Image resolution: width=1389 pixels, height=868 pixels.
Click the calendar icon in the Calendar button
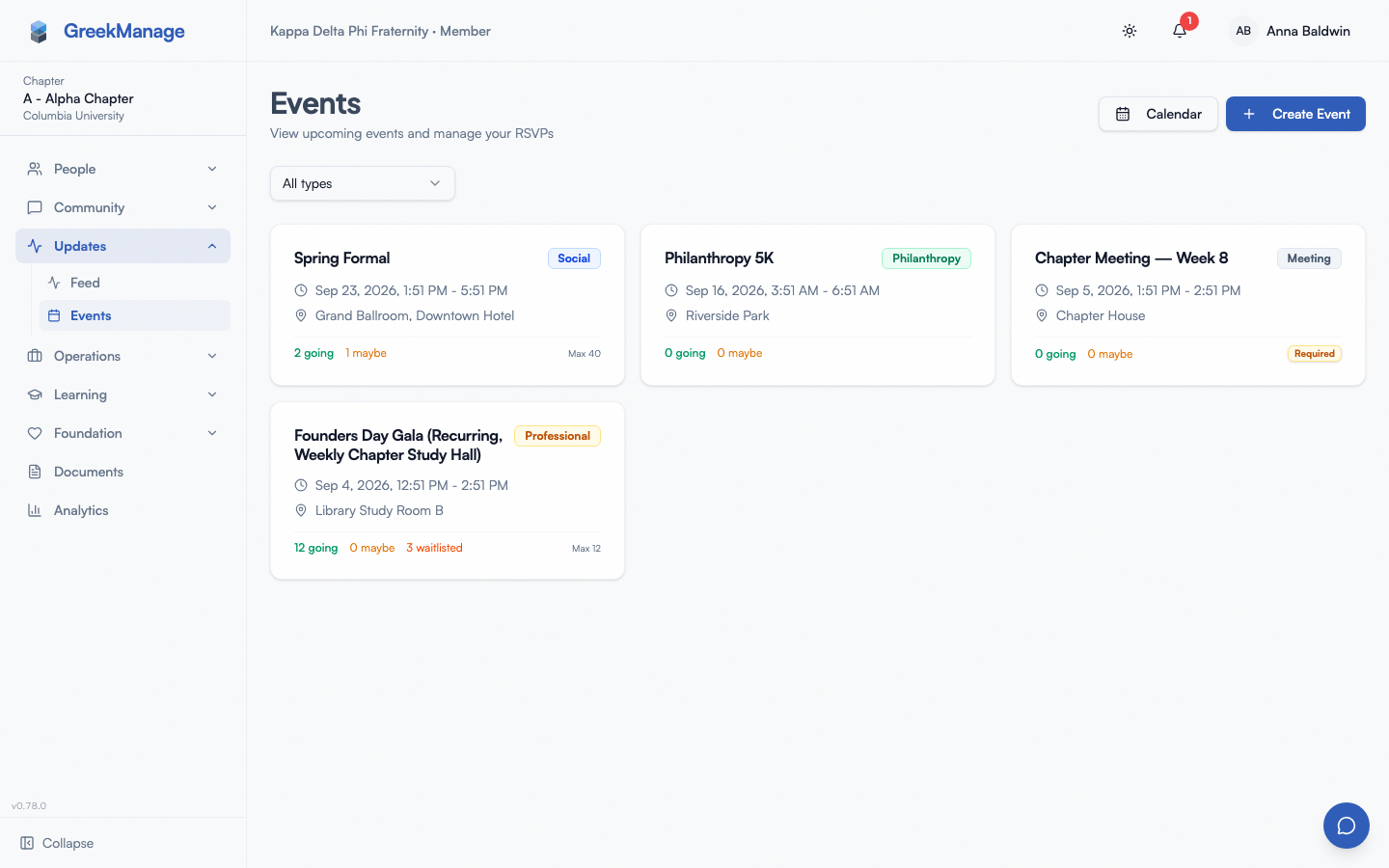(1123, 114)
